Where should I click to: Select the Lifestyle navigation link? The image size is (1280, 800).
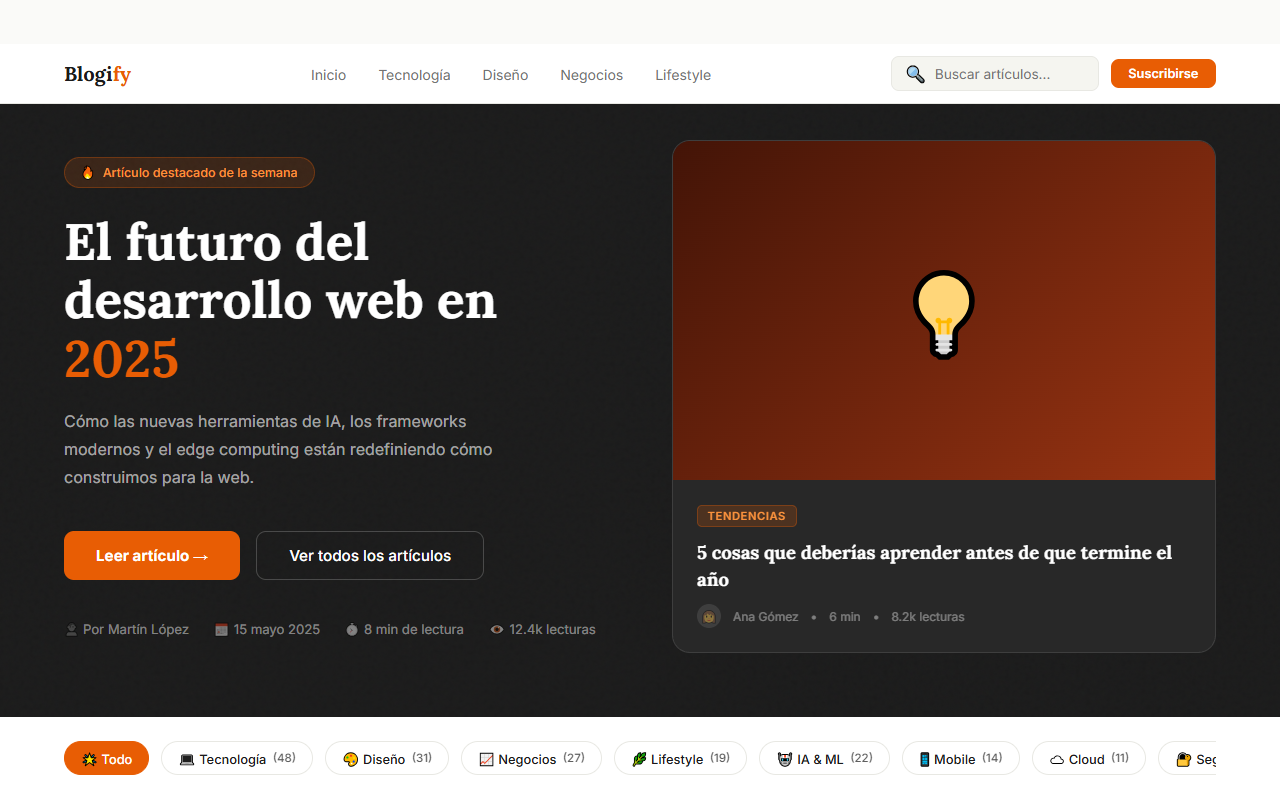pos(683,75)
